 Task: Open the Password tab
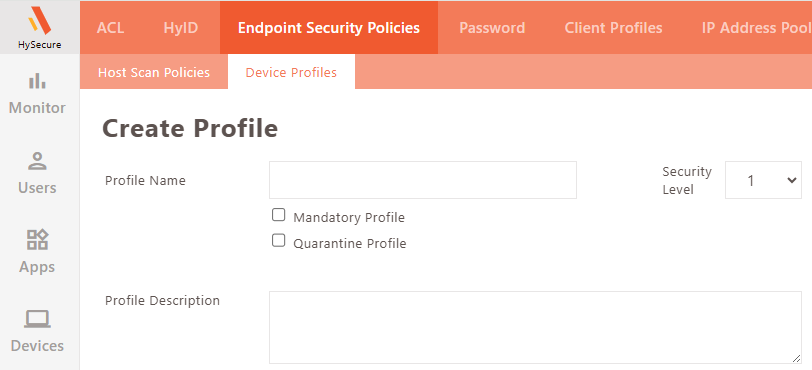tap(492, 27)
